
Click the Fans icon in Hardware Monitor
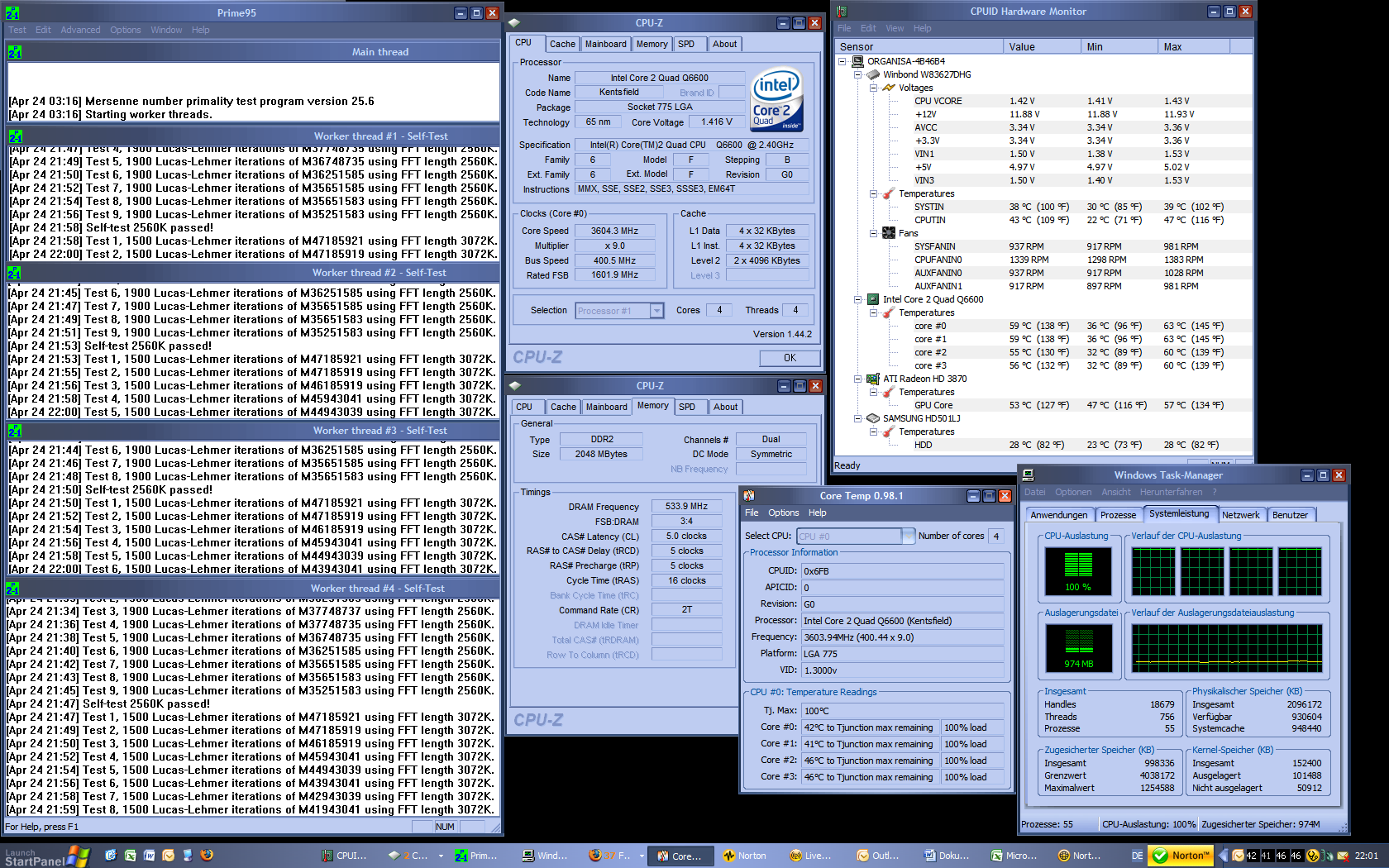pos(889,233)
